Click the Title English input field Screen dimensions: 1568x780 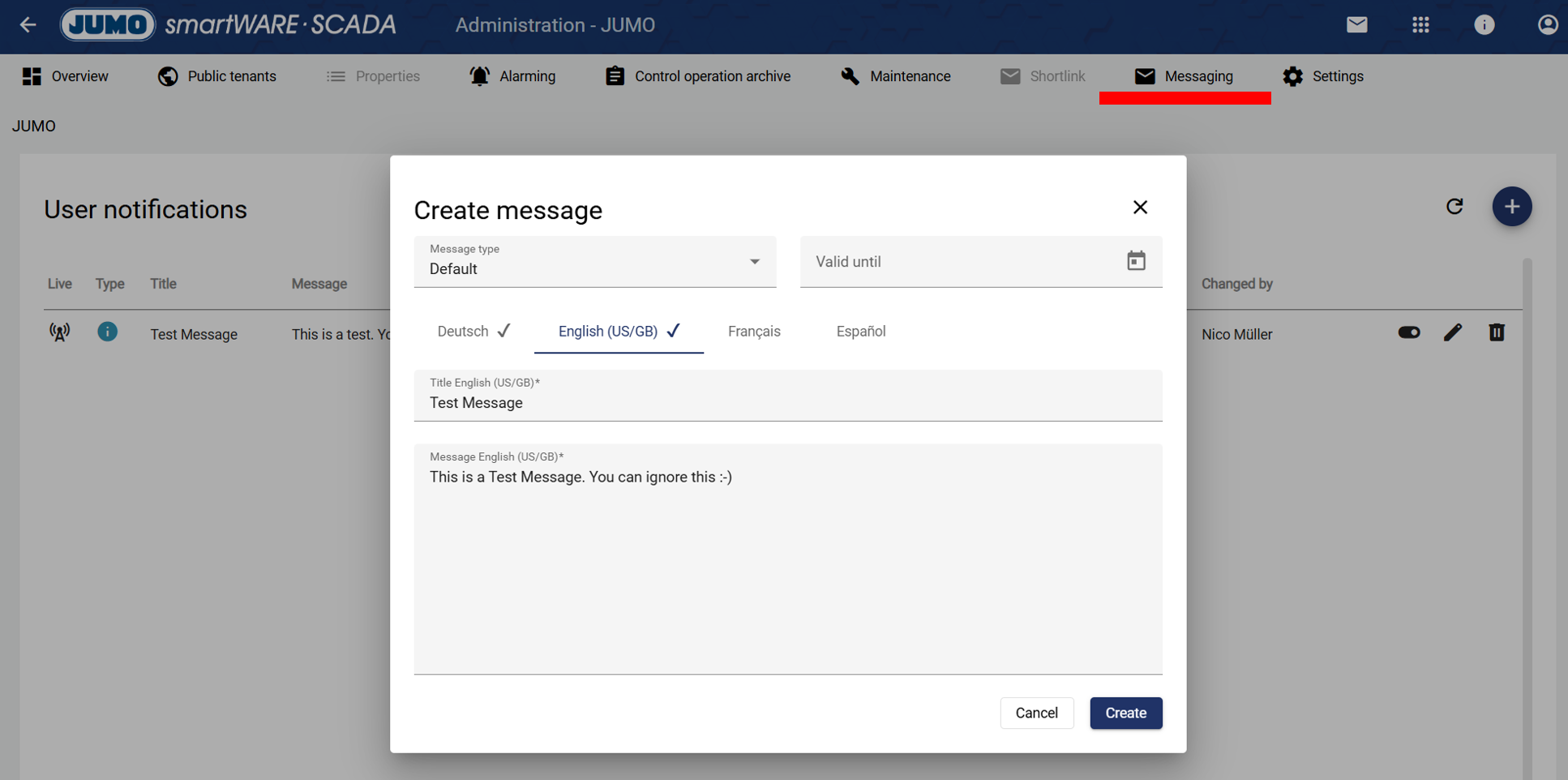point(787,403)
